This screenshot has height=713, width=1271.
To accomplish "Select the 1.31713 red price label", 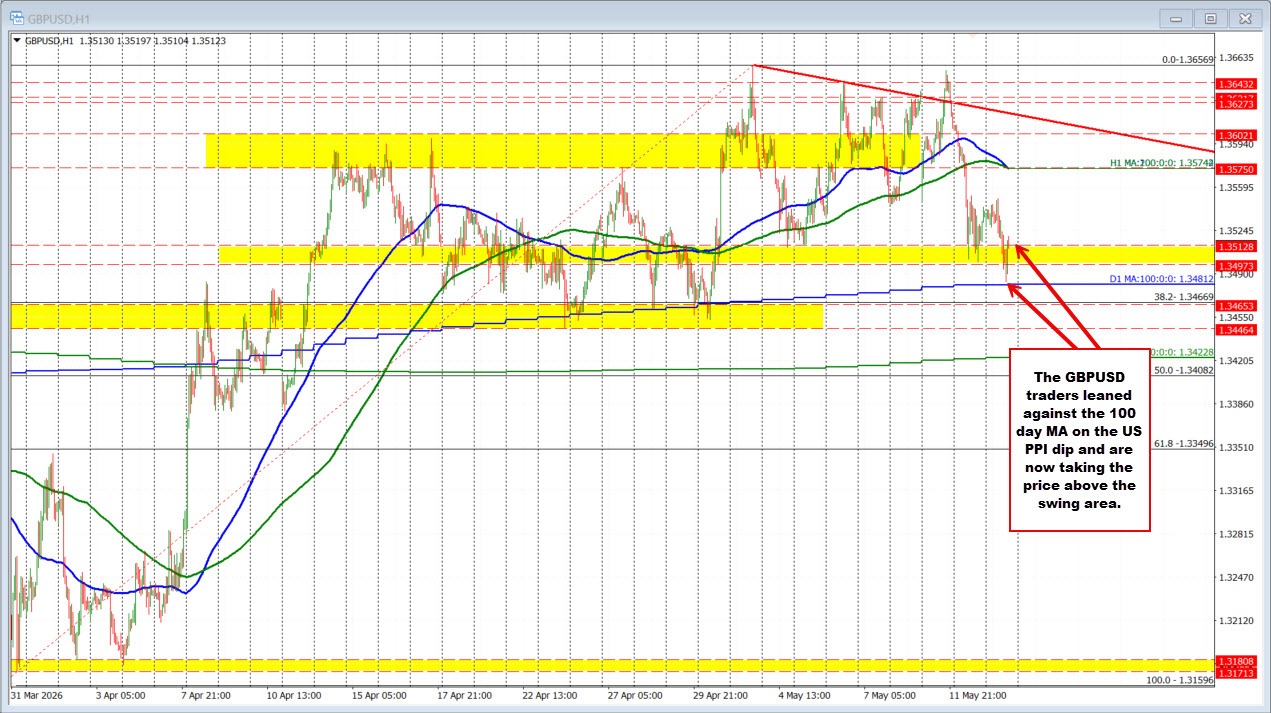I will pos(1237,673).
